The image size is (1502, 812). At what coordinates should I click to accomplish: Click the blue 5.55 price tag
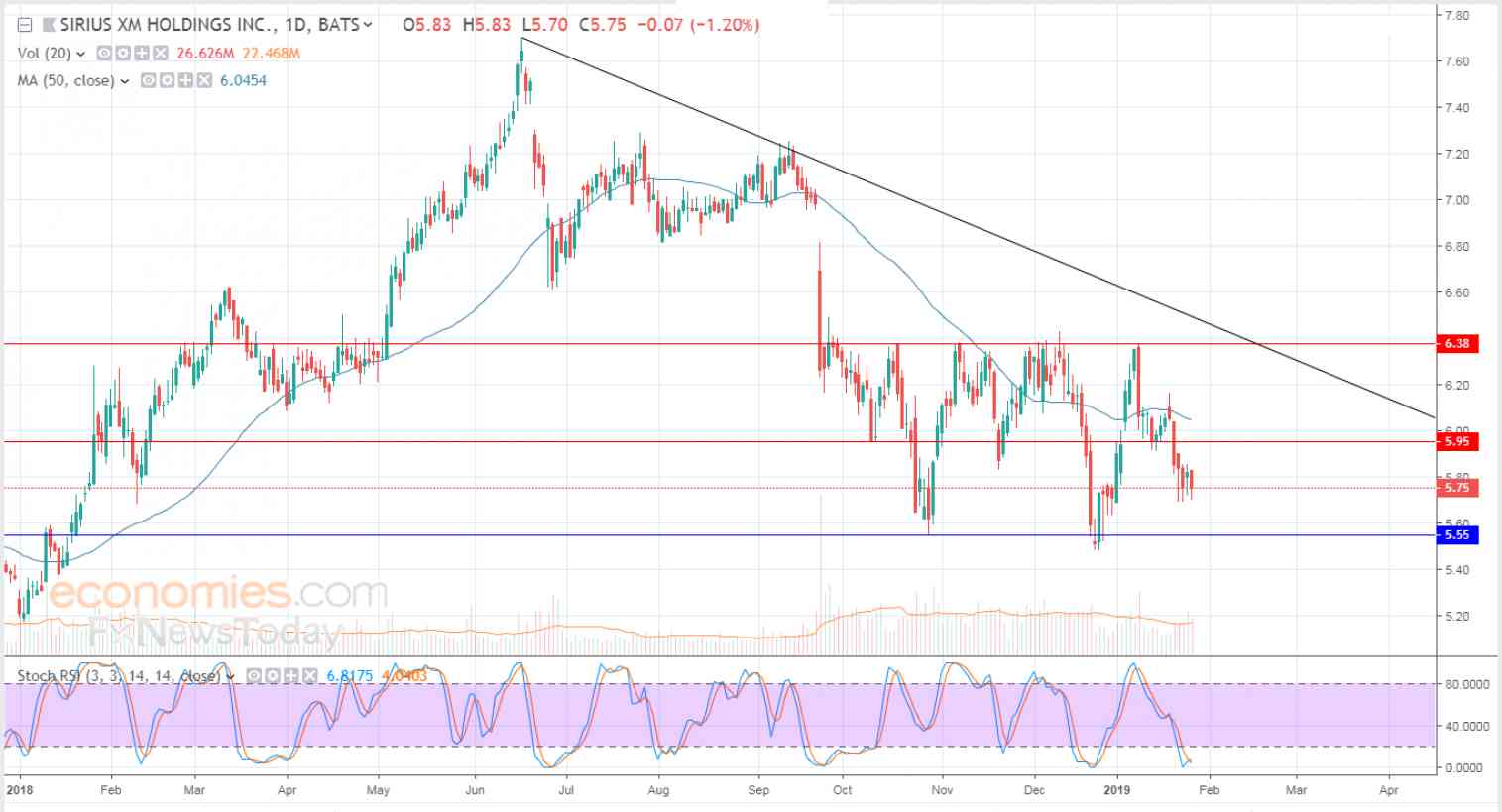click(x=1457, y=535)
